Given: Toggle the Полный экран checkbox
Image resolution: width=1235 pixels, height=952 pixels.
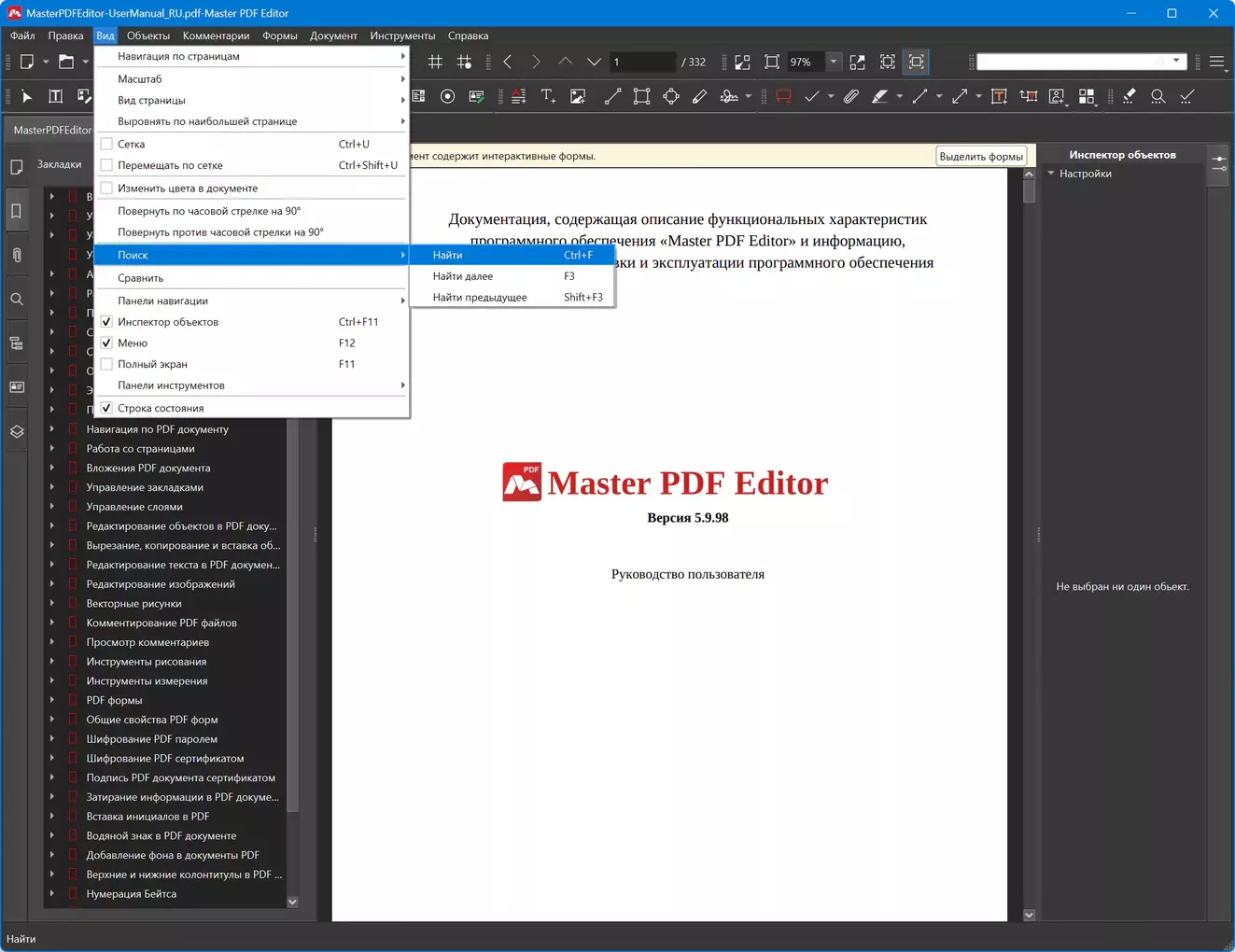Looking at the screenshot, I should pos(107,364).
